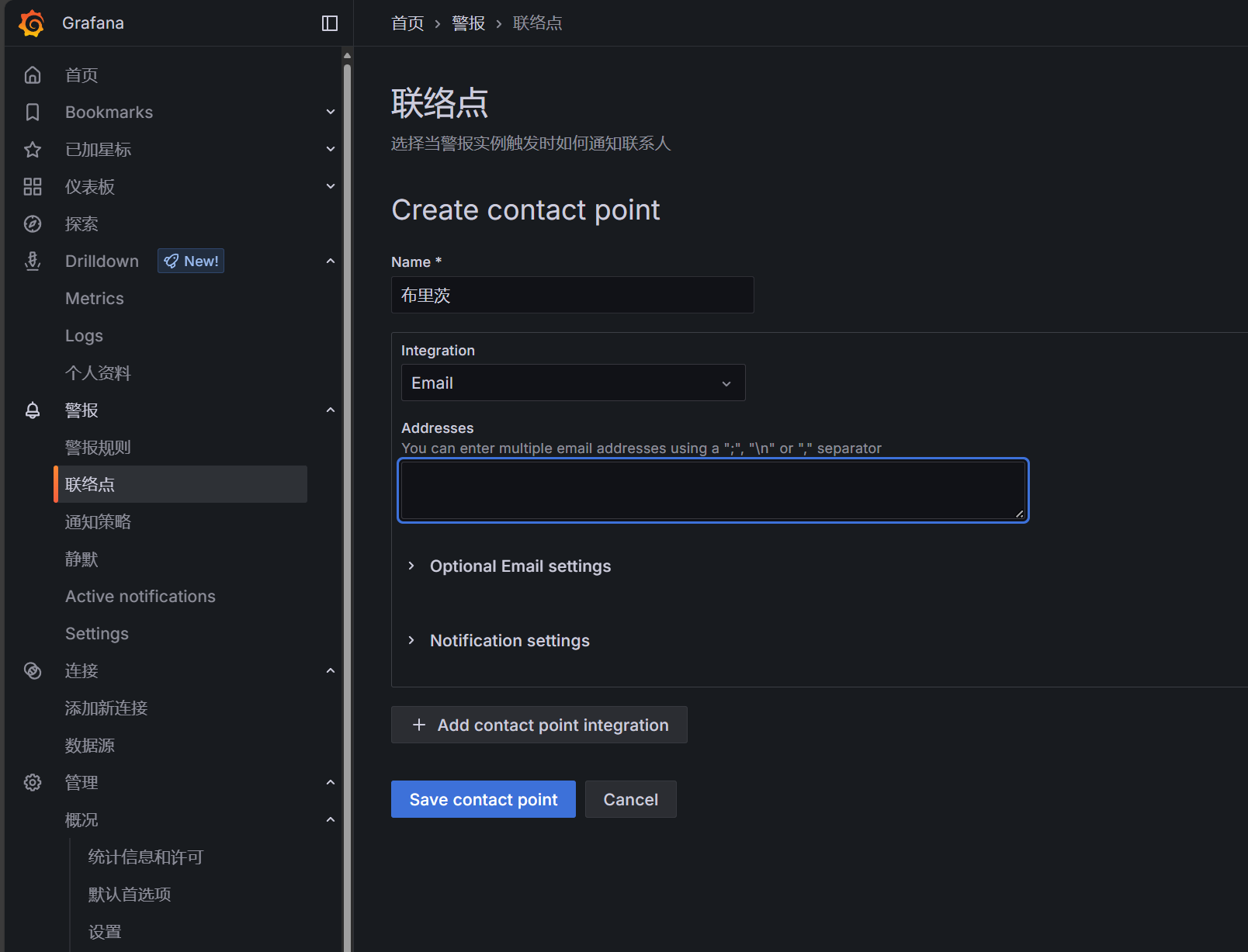Expand the 仪表板 section chevron
Image resolution: width=1248 pixels, height=952 pixels.
[x=331, y=187]
